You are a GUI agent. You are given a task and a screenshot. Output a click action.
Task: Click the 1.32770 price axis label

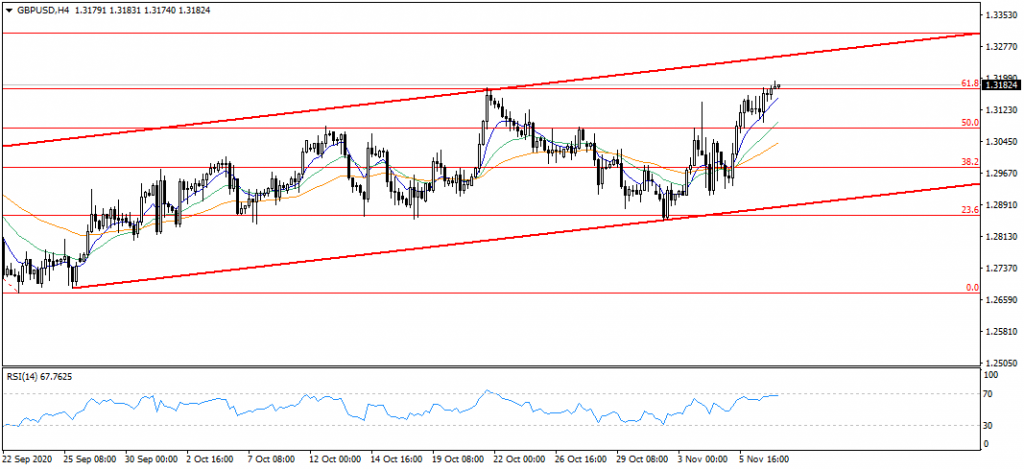pos(1001,47)
